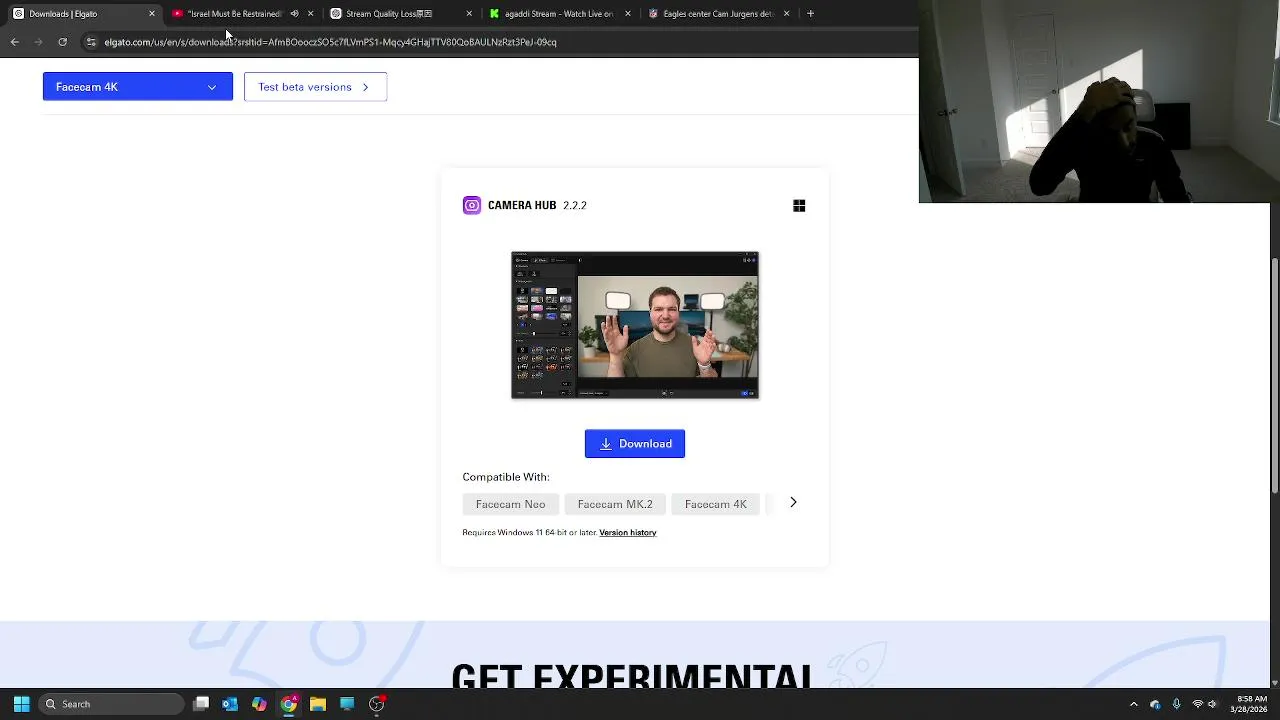The width and height of the screenshot is (1280, 720).
Task: Click the Test beta versions button
Action: pyautogui.click(x=315, y=87)
